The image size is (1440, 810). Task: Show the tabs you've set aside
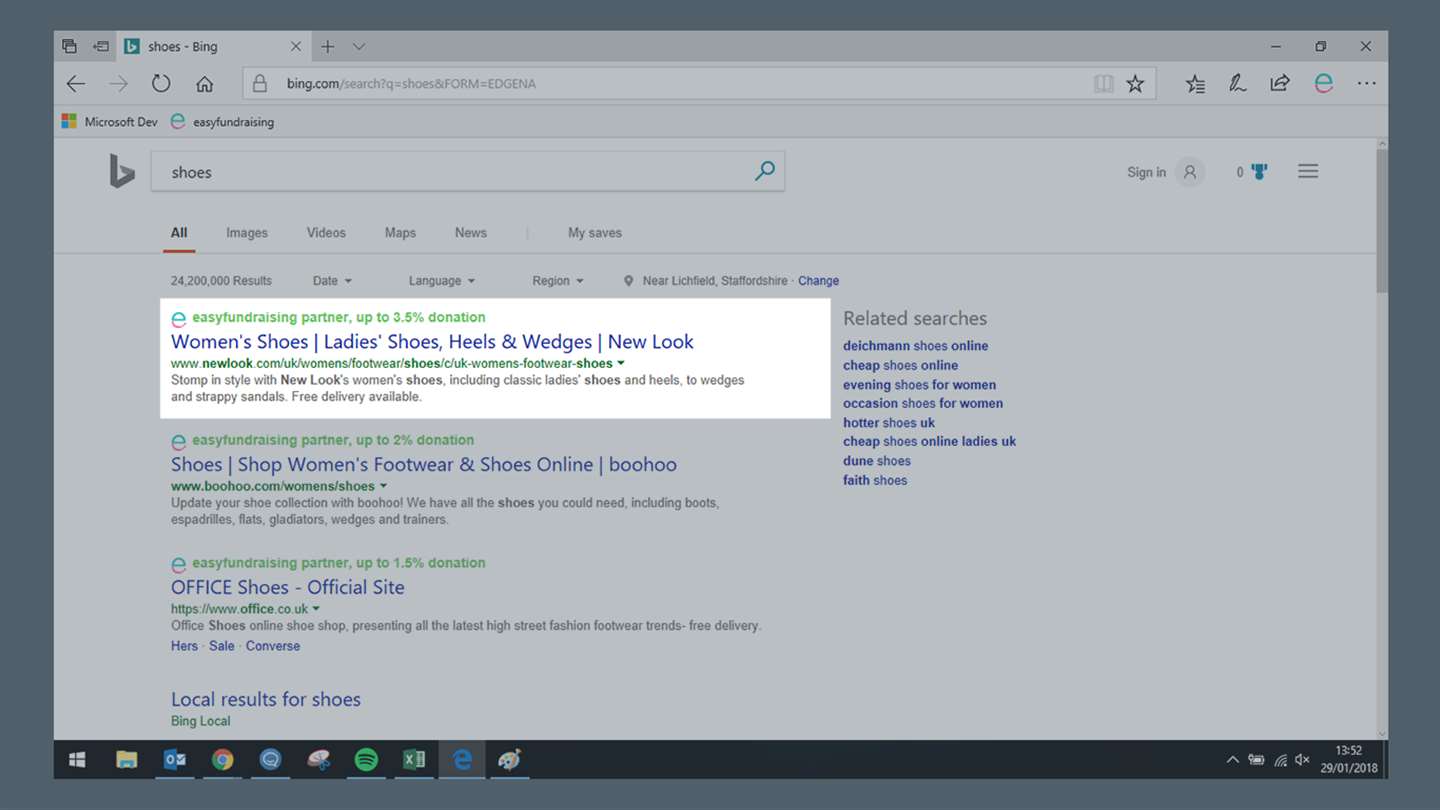point(69,46)
